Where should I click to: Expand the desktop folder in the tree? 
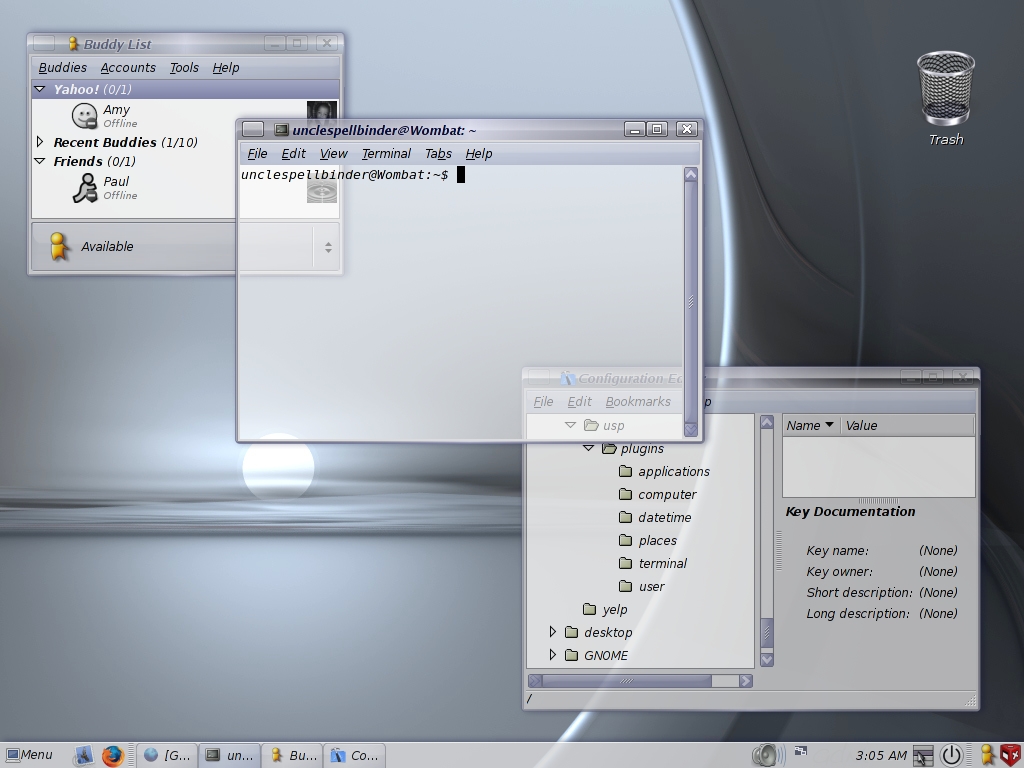pyautogui.click(x=552, y=632)
